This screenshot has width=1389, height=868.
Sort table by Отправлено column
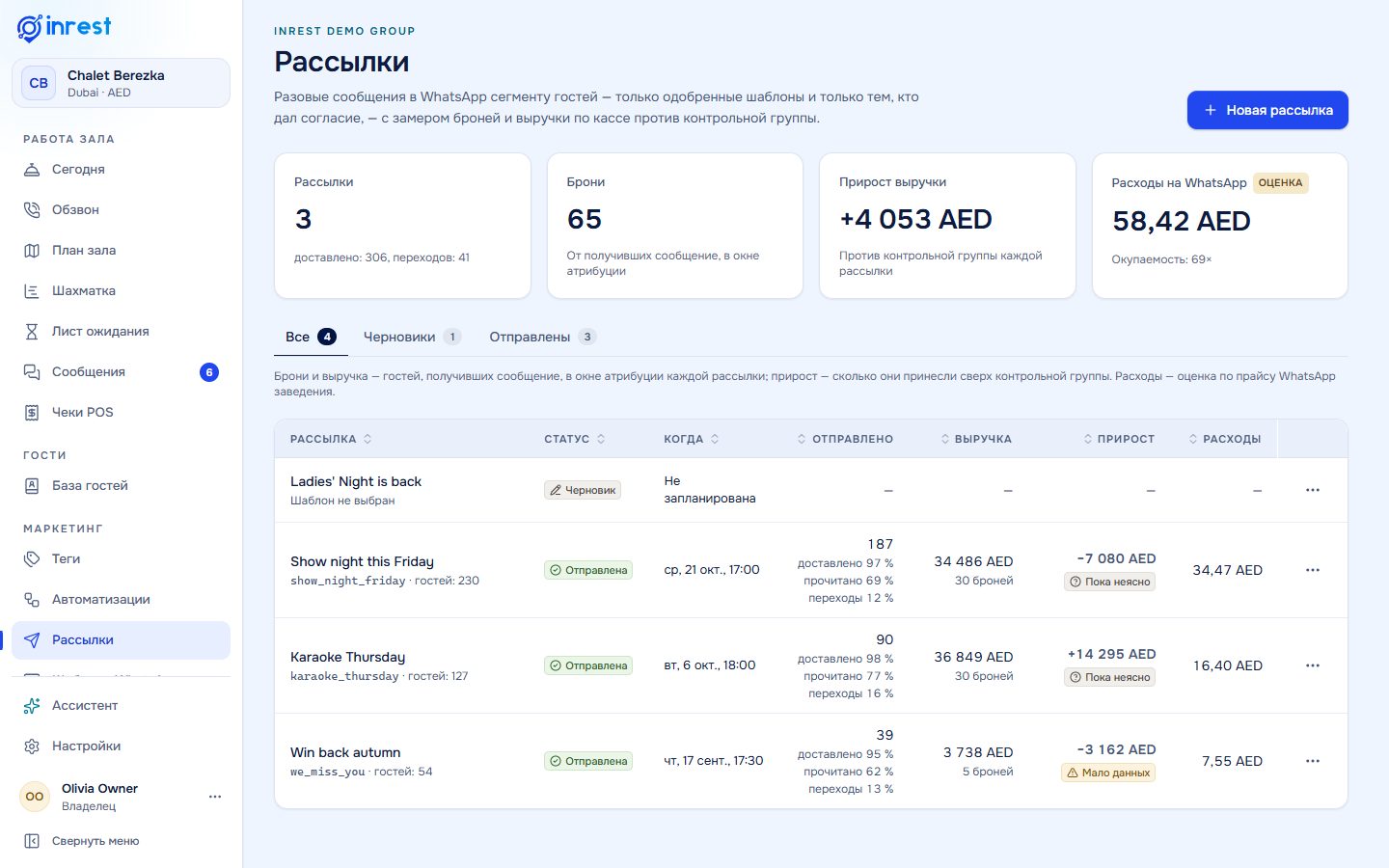coord(845,439)
